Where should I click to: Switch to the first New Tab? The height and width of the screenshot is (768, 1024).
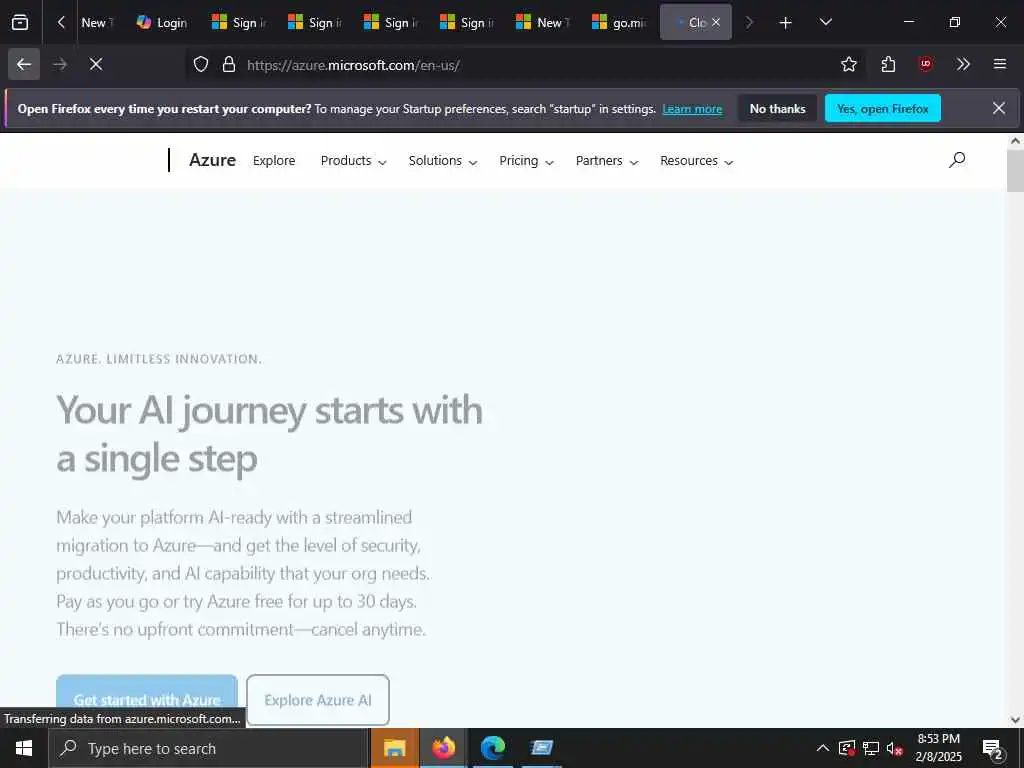(x=97, y=22)
